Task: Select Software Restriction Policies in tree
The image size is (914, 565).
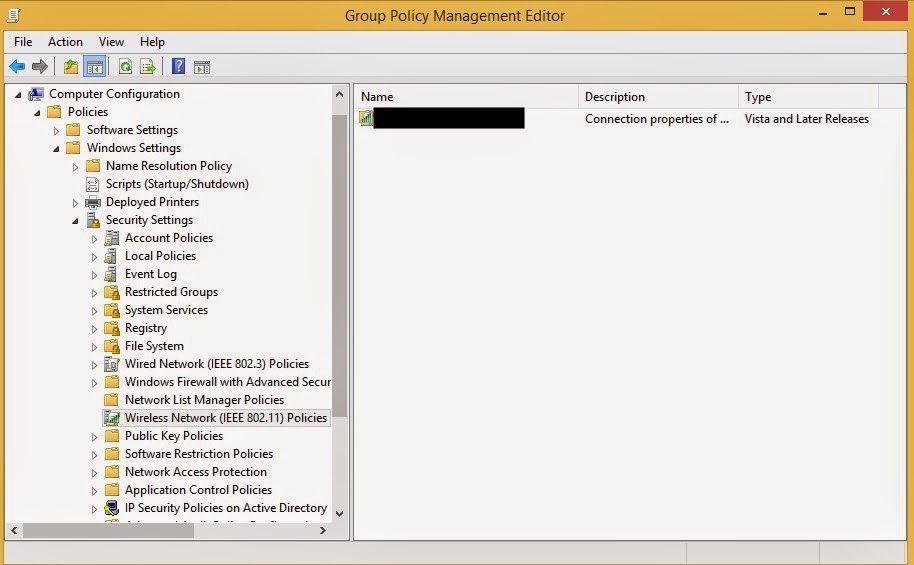Action: tap(199, 454)
